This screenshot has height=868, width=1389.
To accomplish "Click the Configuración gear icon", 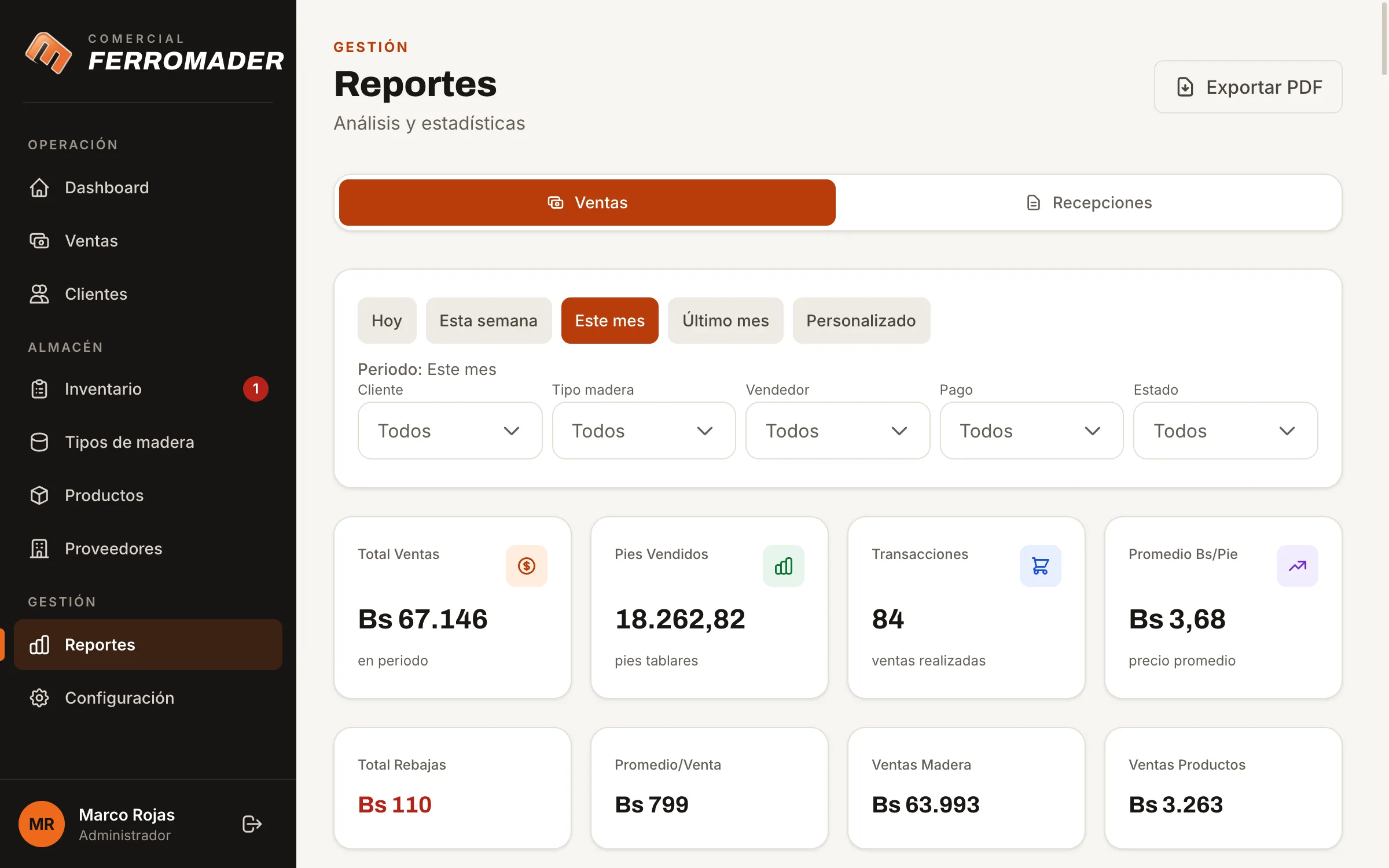I will [39, 698].
